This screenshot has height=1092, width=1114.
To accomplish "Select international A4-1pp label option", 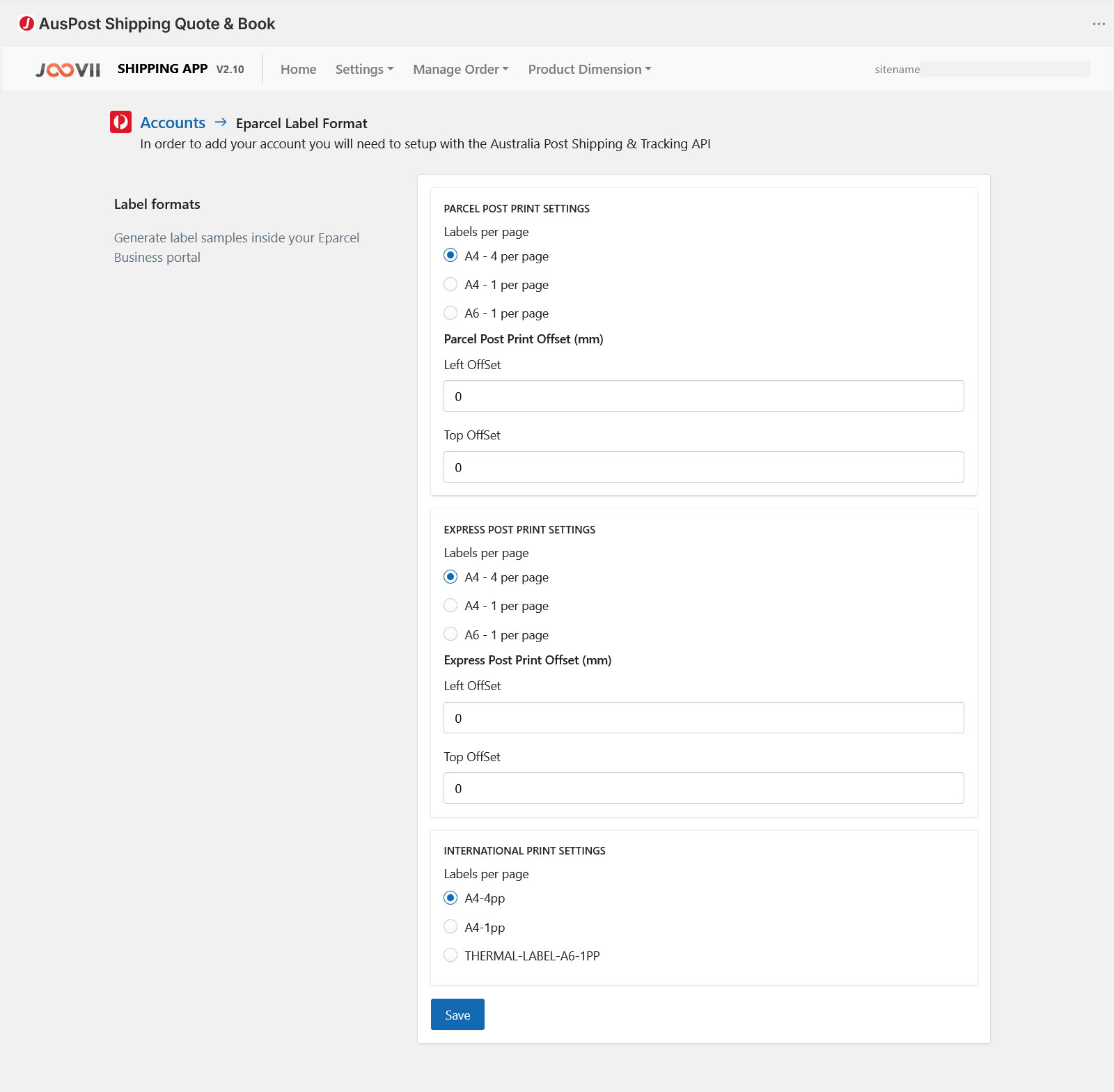I will pos(450,927).
